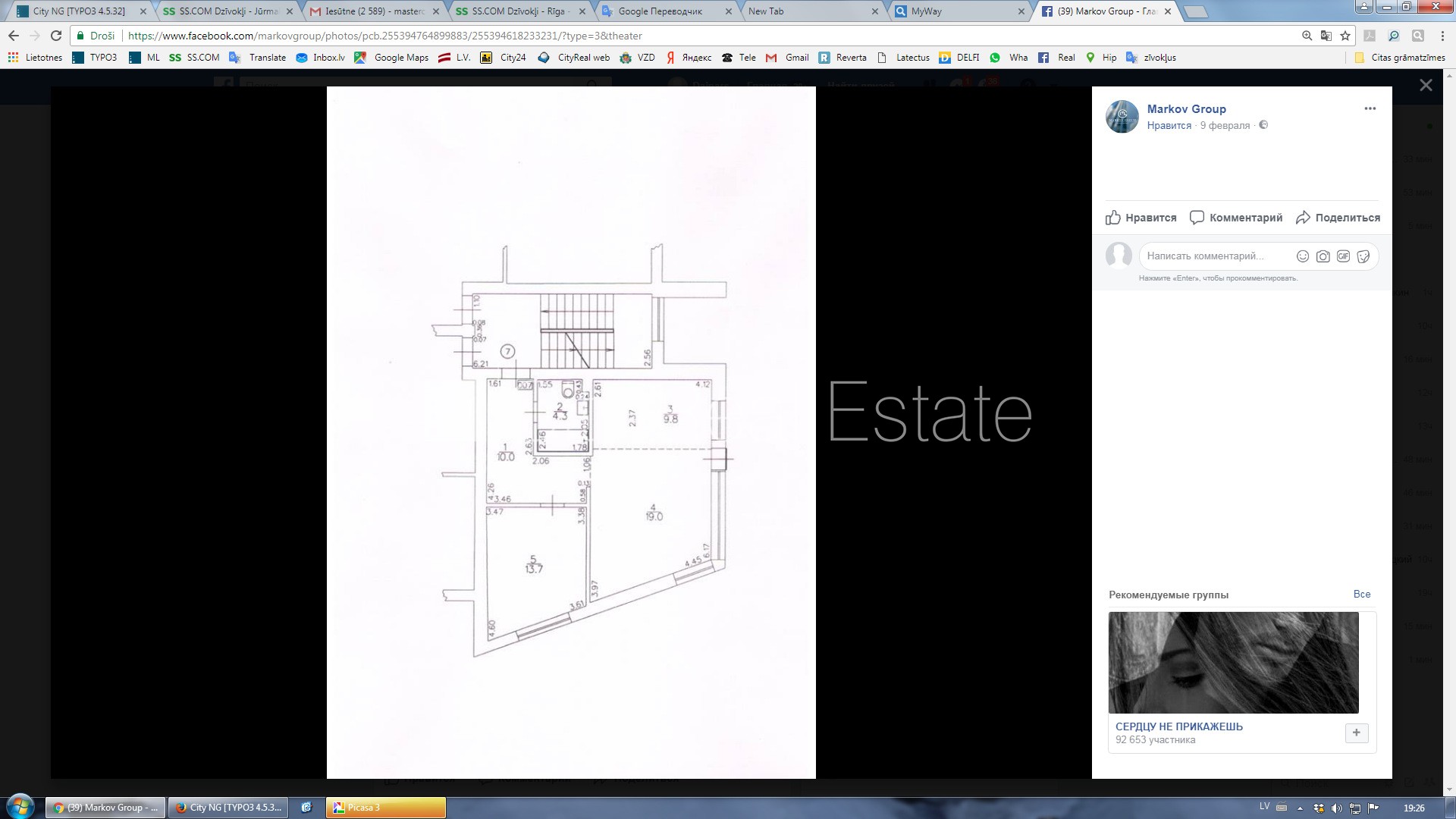Click the zoom magnifier in address bar
Screen dimensions: 1456x819
[1307, 36]
